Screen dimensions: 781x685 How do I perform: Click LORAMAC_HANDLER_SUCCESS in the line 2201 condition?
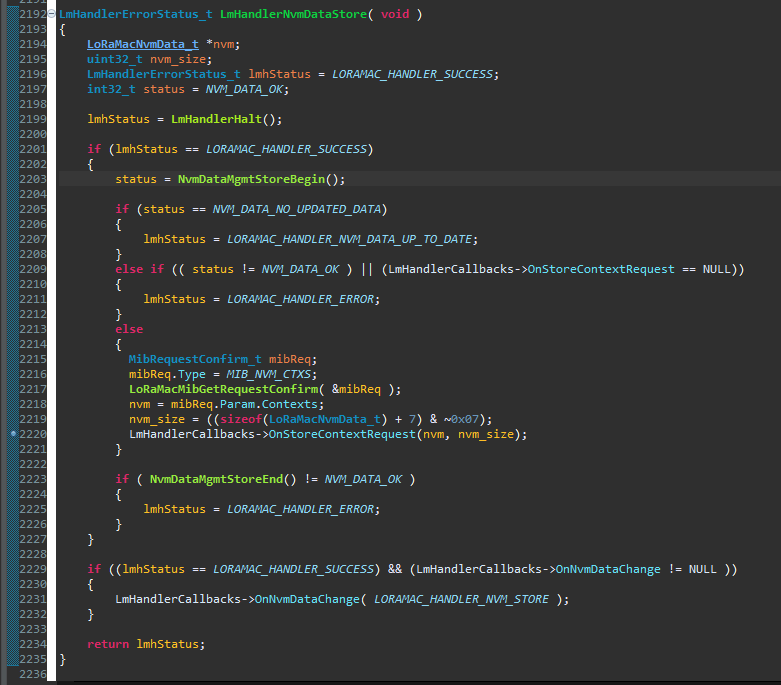point(286,149)
